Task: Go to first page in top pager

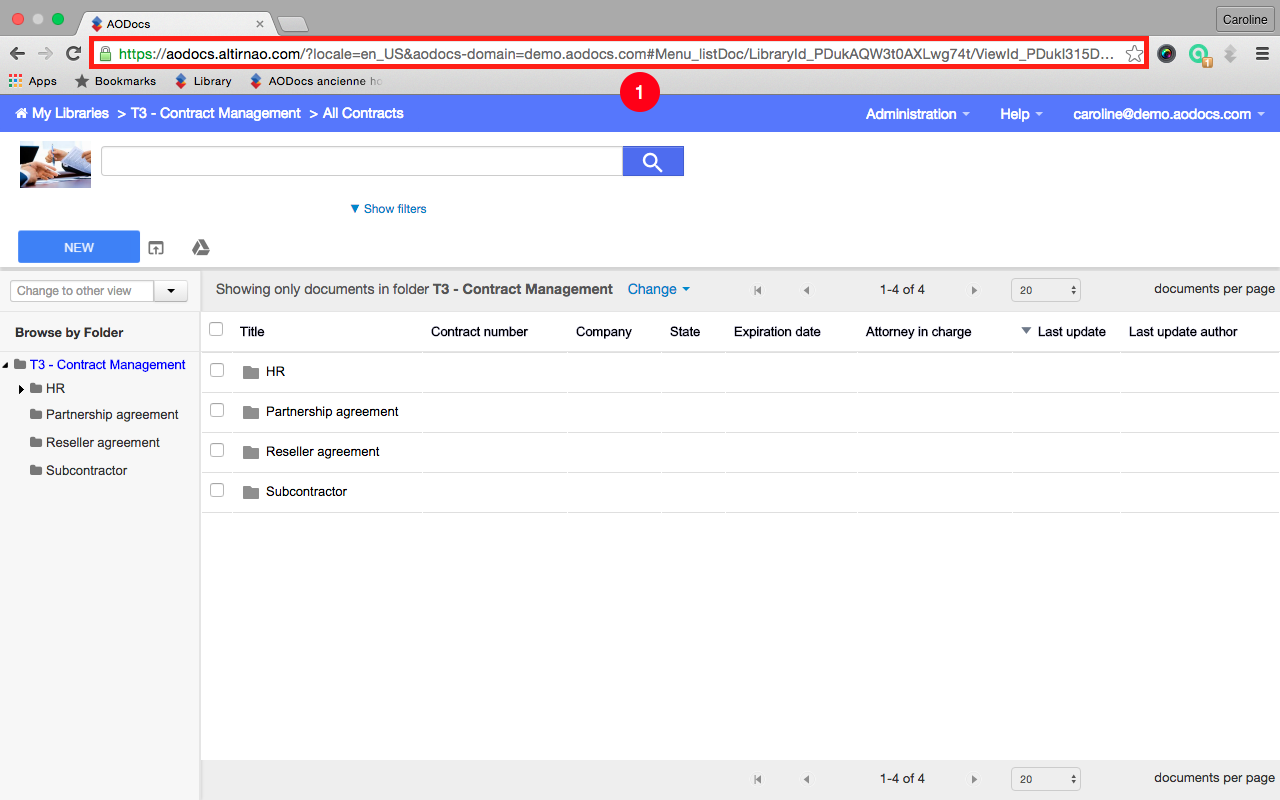Action: [x=758, y=290]
